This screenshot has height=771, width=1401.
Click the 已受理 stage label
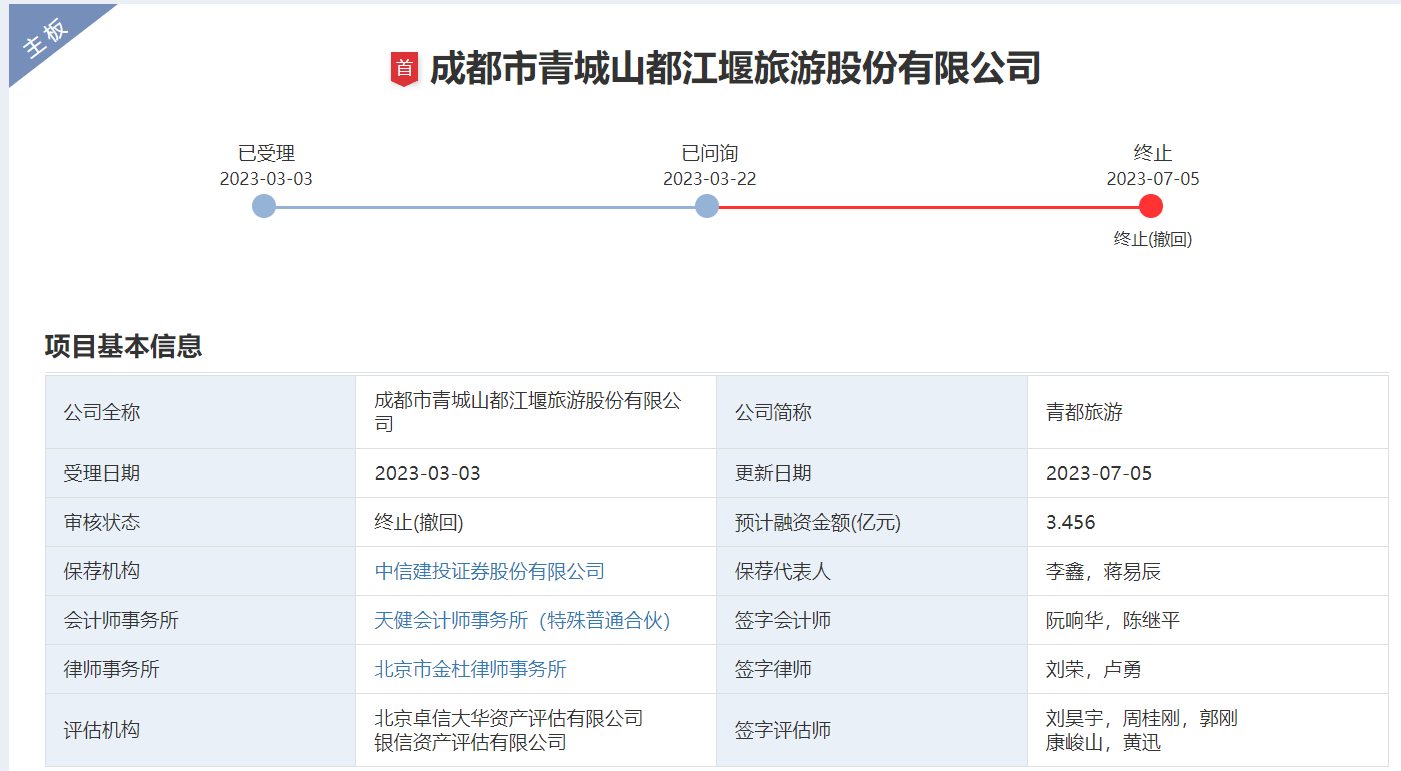[266, 153]
